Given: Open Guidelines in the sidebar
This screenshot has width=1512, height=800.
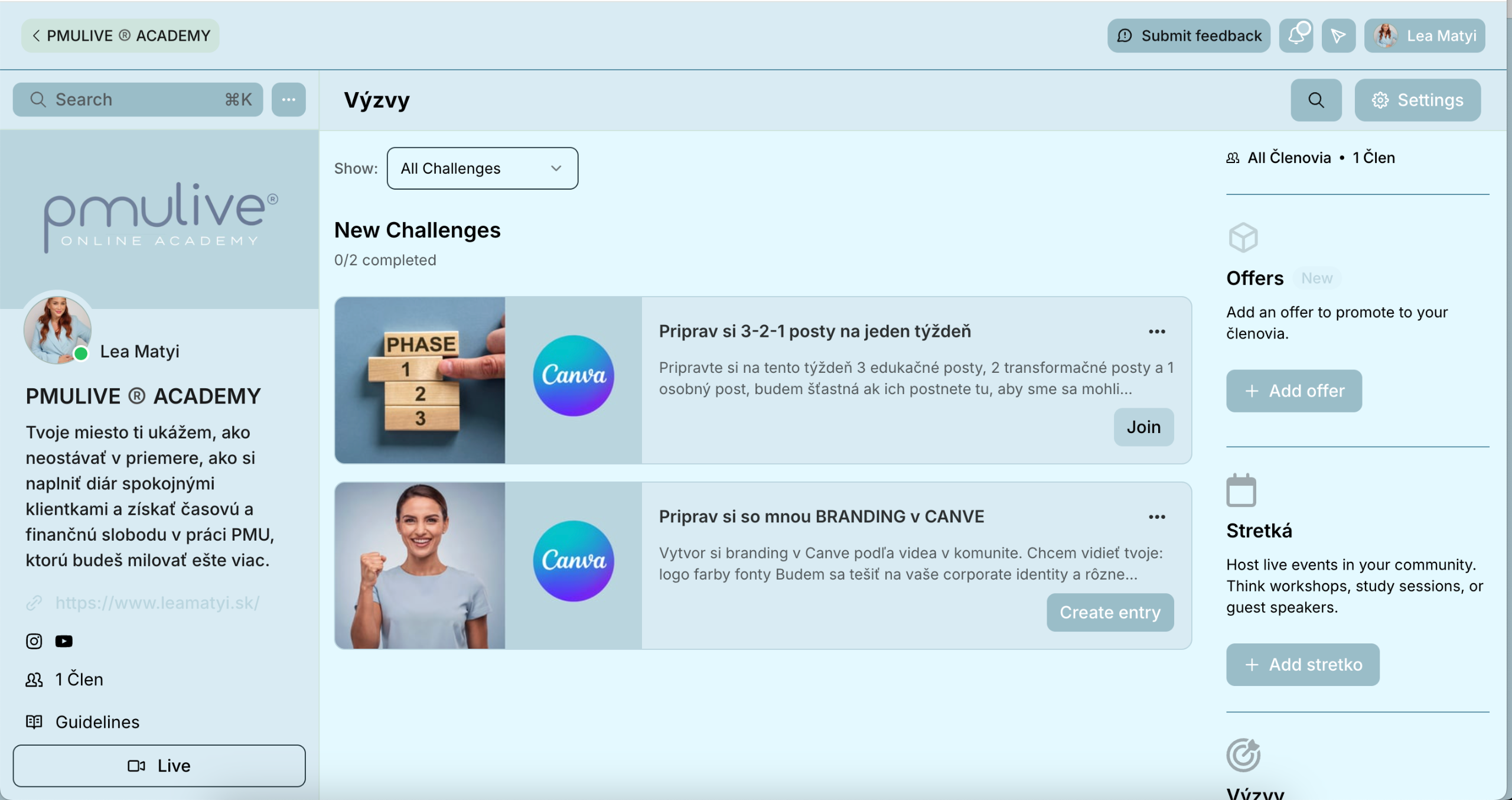Looking at the screenshot, I should 97,722.
